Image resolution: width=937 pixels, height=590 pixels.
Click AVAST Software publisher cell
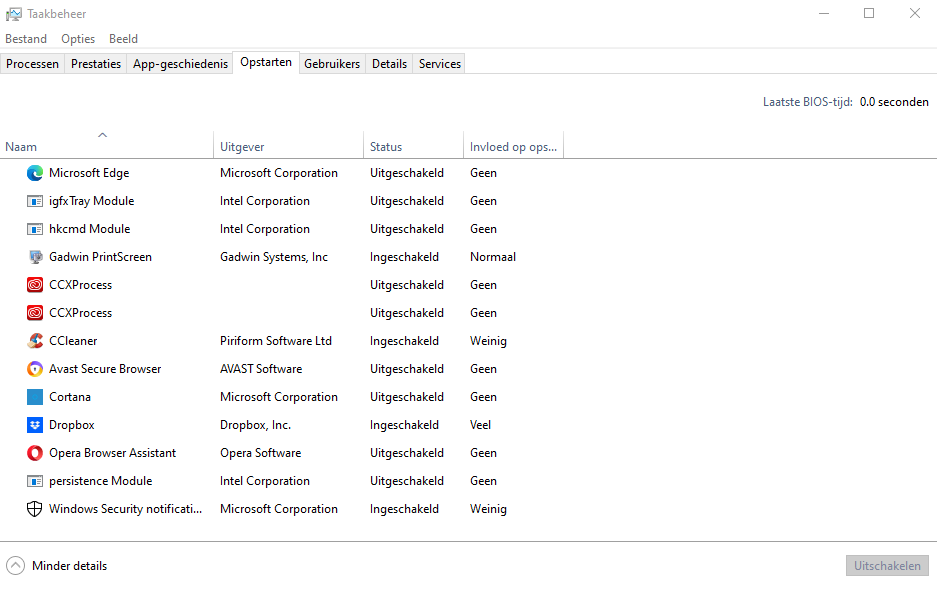point(261,369)
